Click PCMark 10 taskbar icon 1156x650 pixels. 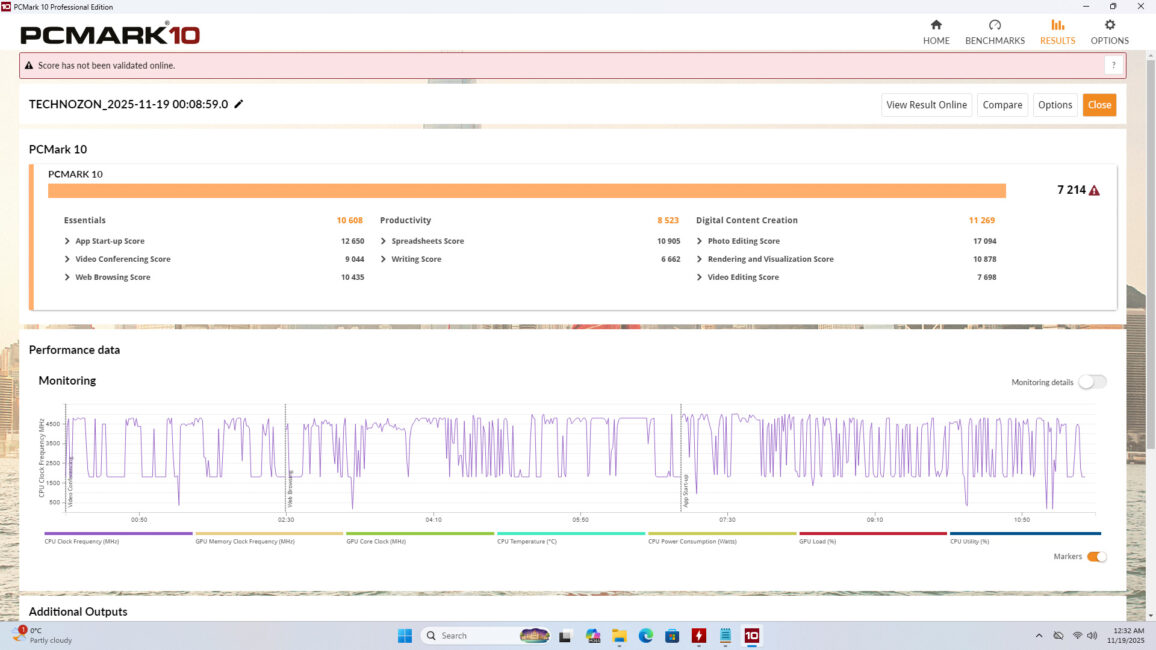pyautogui.click(x=751, y=636)
